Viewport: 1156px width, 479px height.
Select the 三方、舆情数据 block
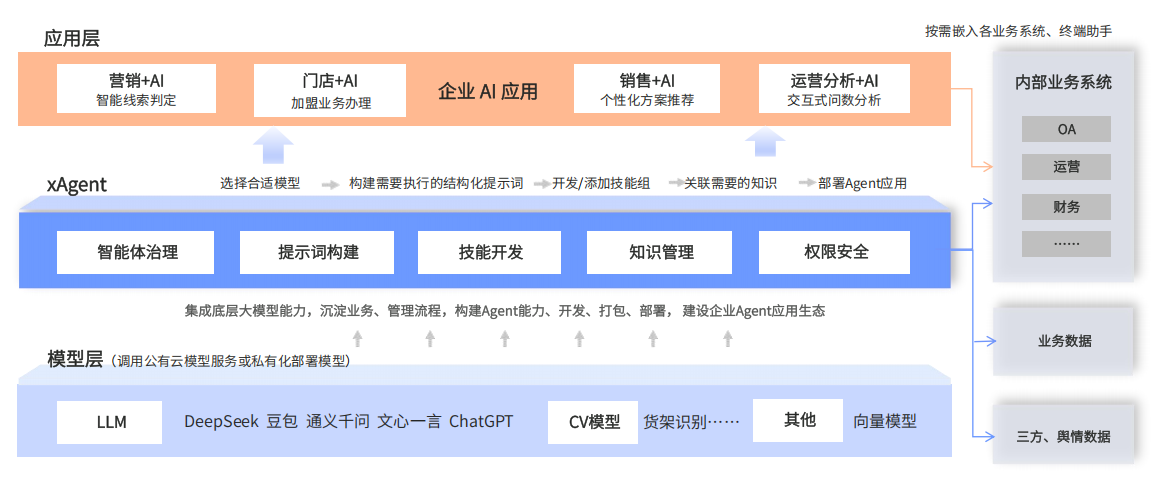[1064, 436]
